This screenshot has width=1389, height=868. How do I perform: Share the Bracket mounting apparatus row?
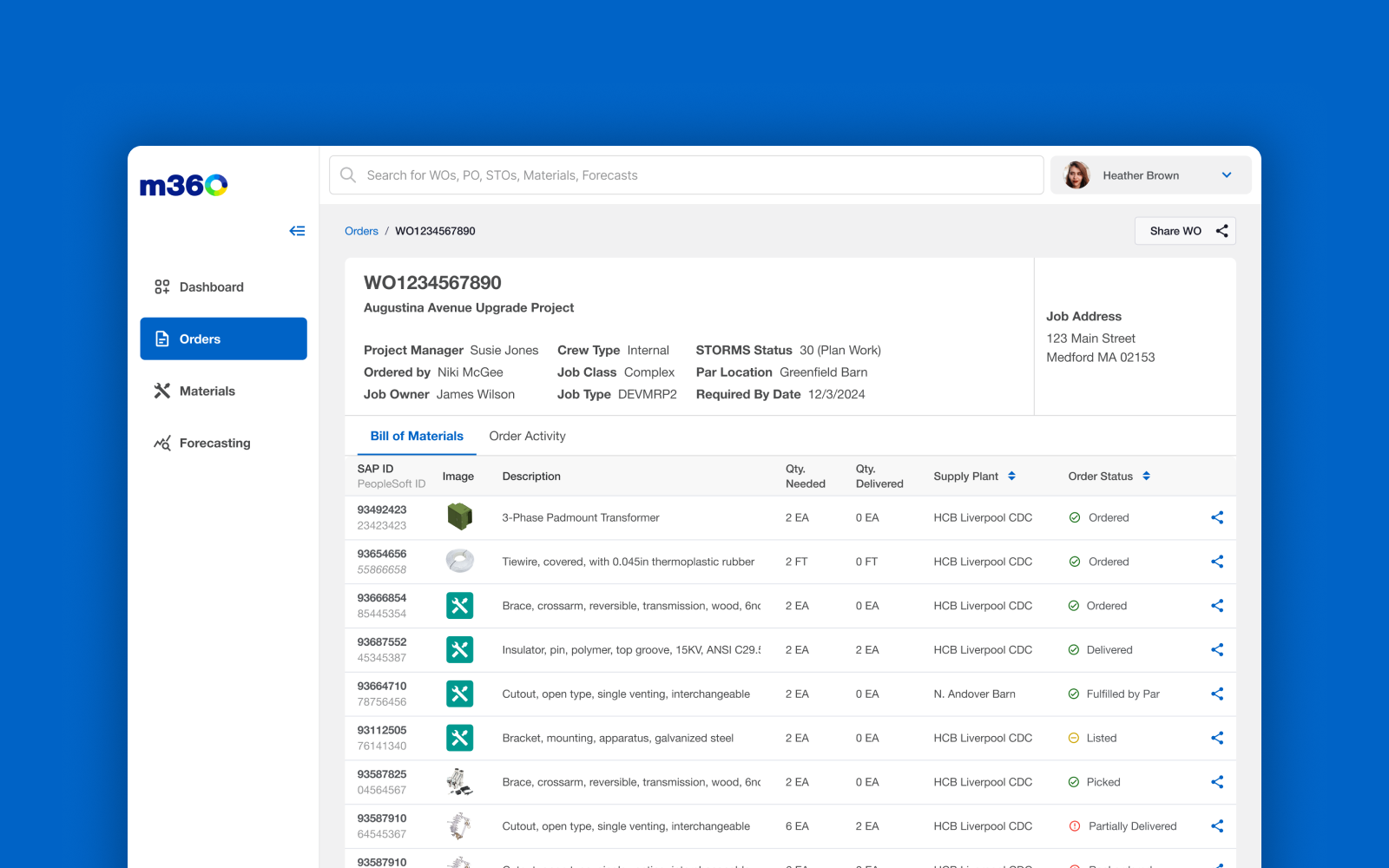1217,738
